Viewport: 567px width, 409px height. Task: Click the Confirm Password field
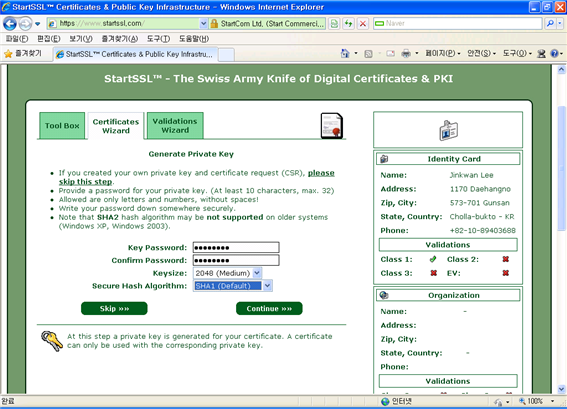click(x=236, y=260)
